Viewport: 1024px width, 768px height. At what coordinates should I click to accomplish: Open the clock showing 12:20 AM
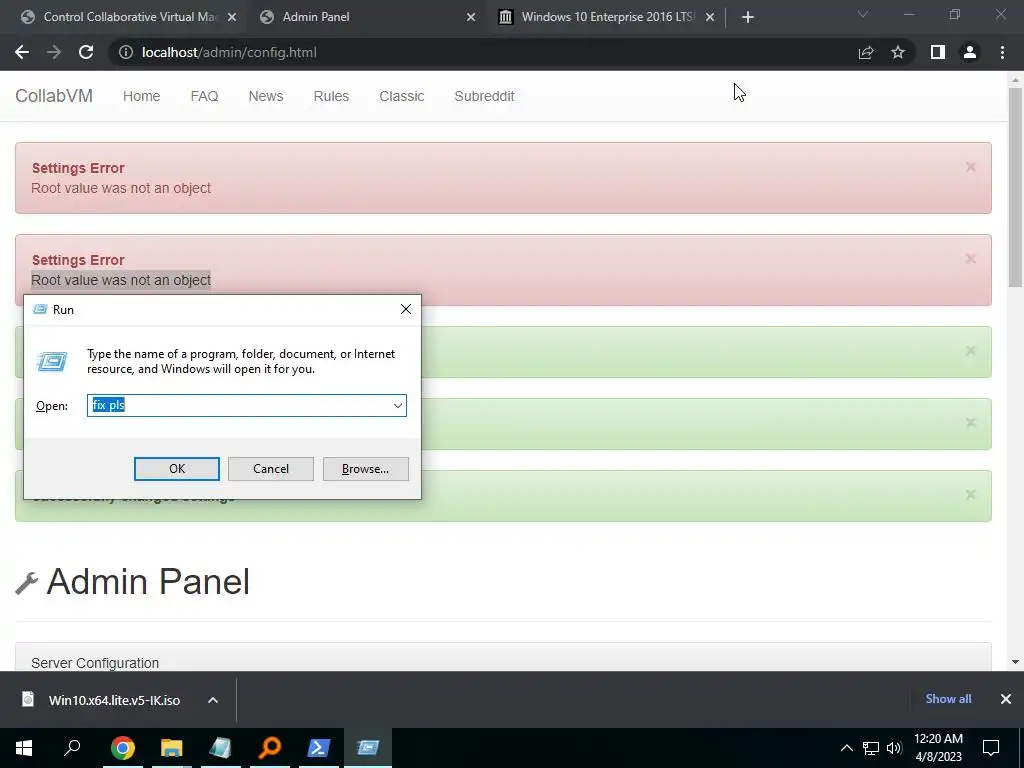tap(938, 748)
